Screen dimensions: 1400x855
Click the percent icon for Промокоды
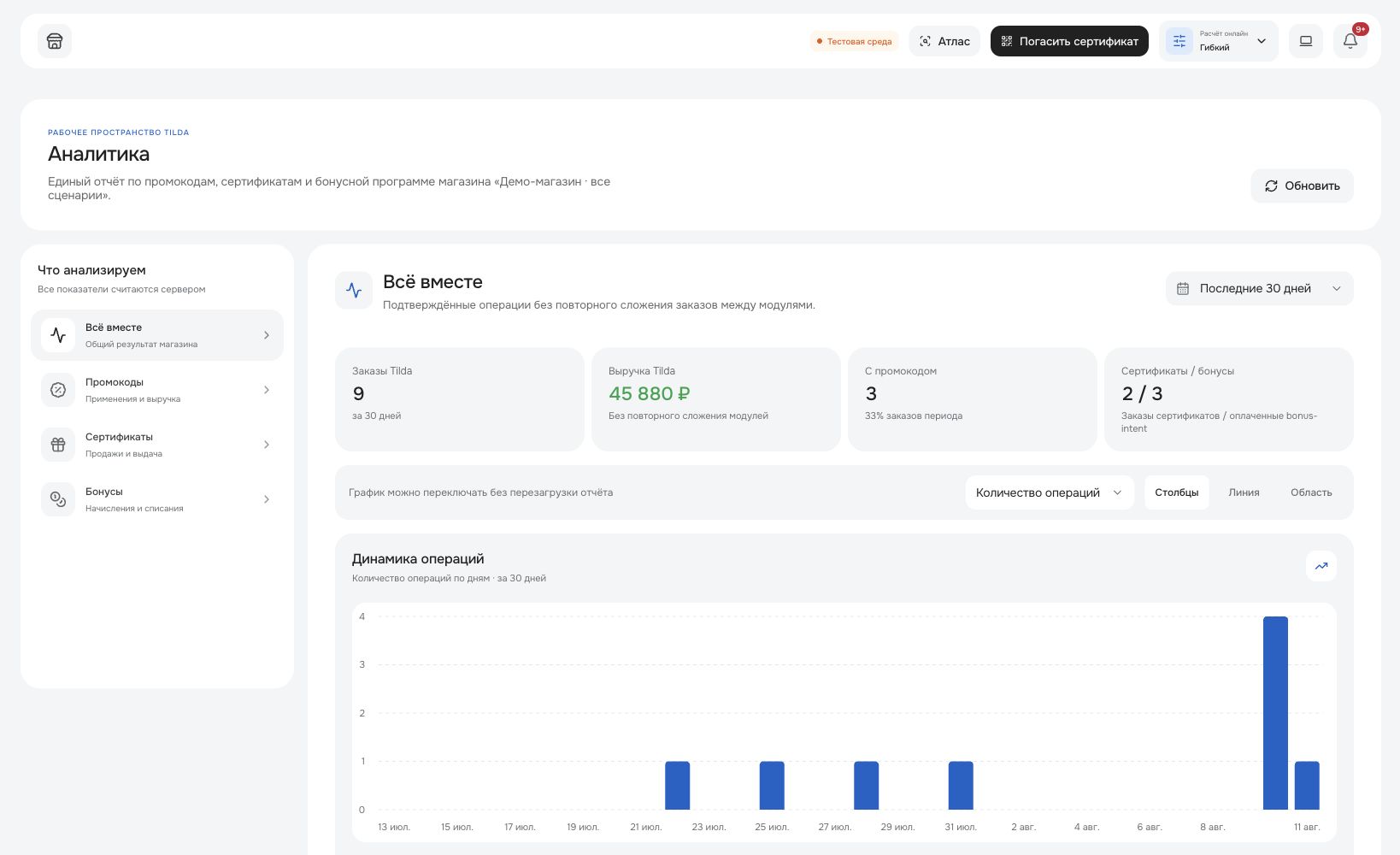(58, 390)
